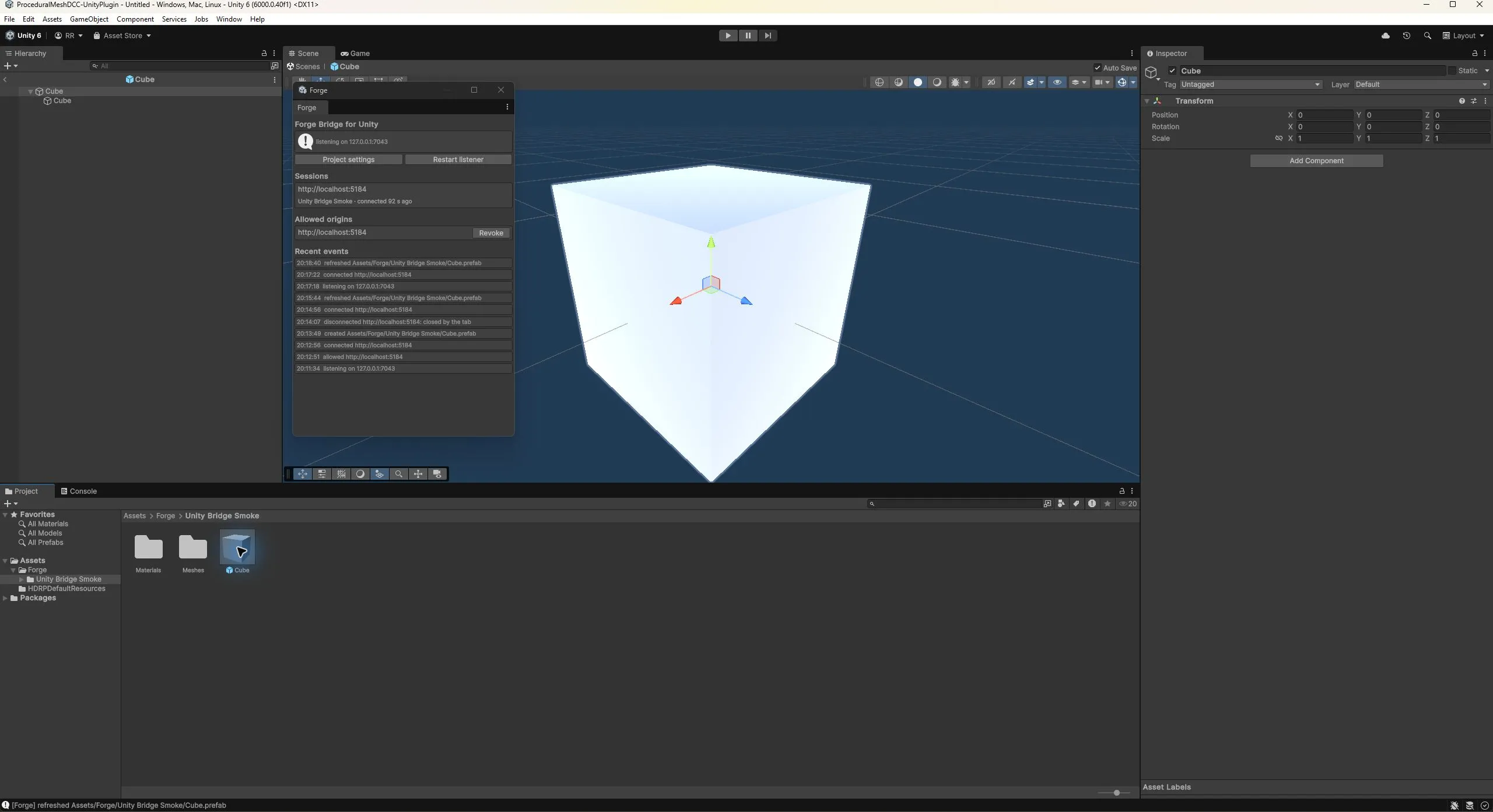Viewport: 1493px width, 812px height.
Task: Click Restart listener button
Action: (458, 160)
